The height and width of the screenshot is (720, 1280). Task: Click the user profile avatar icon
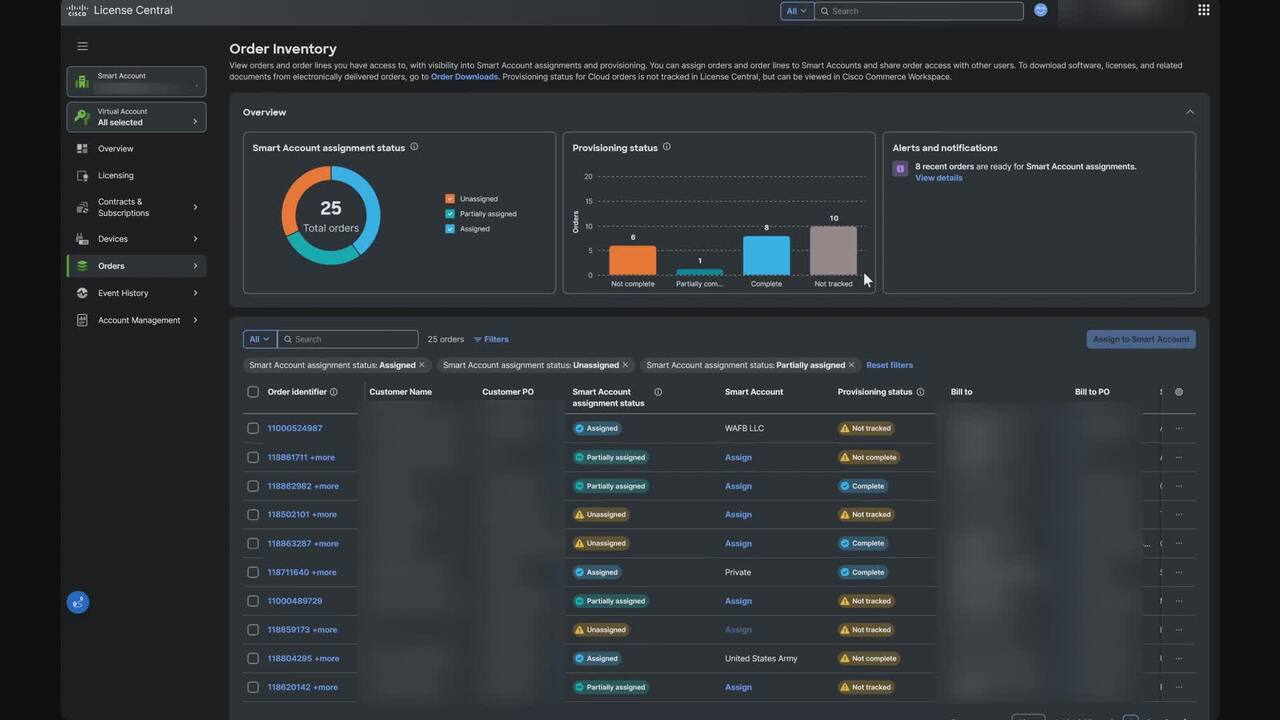1040,10
